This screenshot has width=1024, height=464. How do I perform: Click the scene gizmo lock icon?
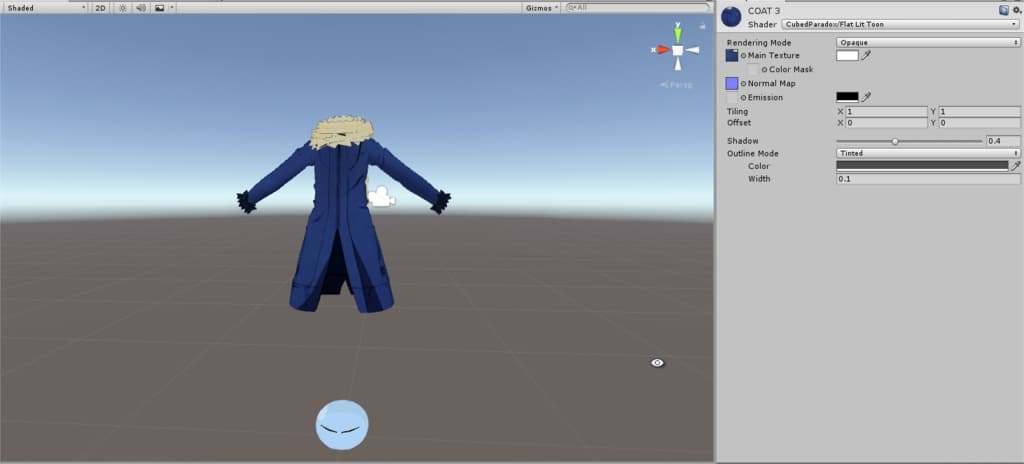click(703, 27)
